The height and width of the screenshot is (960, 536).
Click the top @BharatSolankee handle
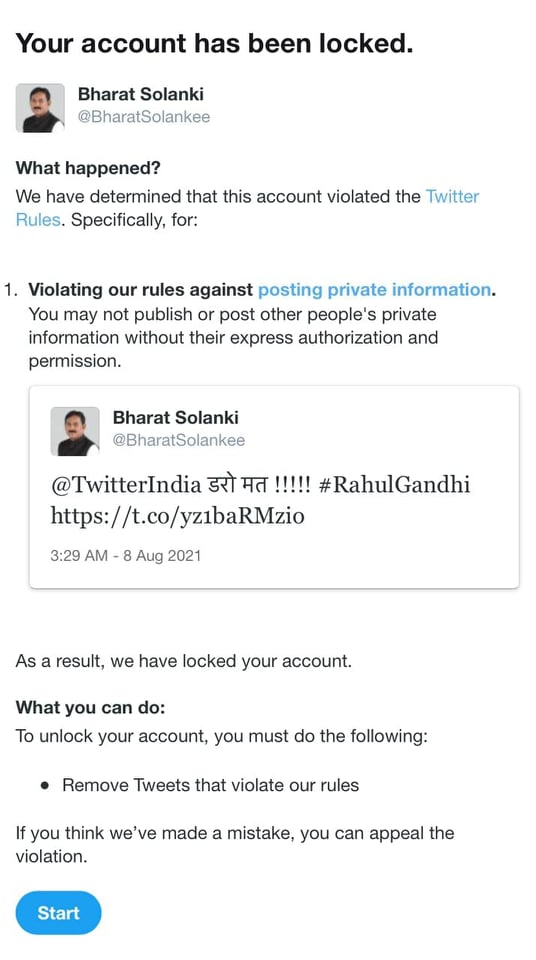(x=143, y=117)
